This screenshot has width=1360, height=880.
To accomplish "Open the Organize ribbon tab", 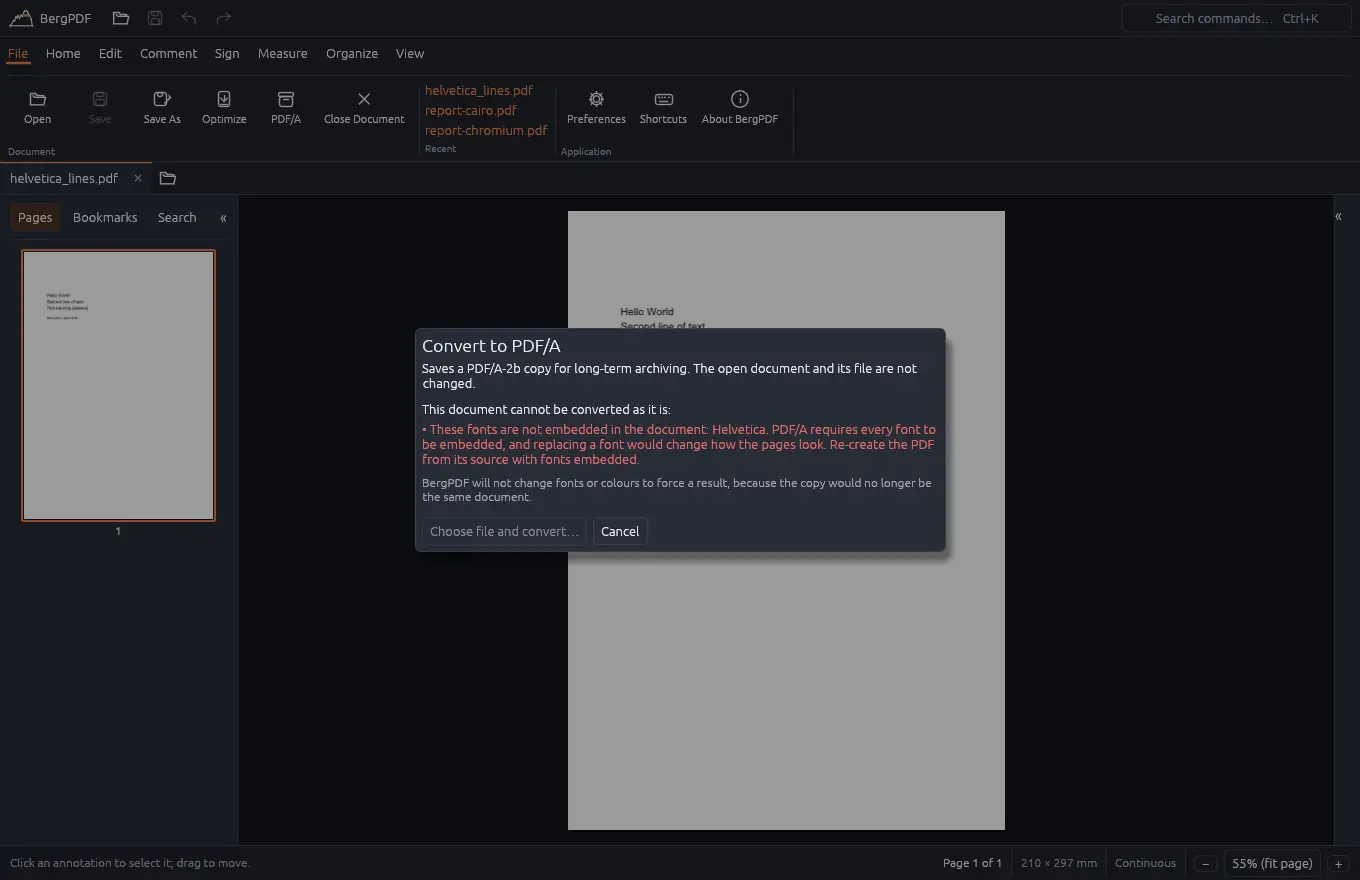I will (352, 53).
